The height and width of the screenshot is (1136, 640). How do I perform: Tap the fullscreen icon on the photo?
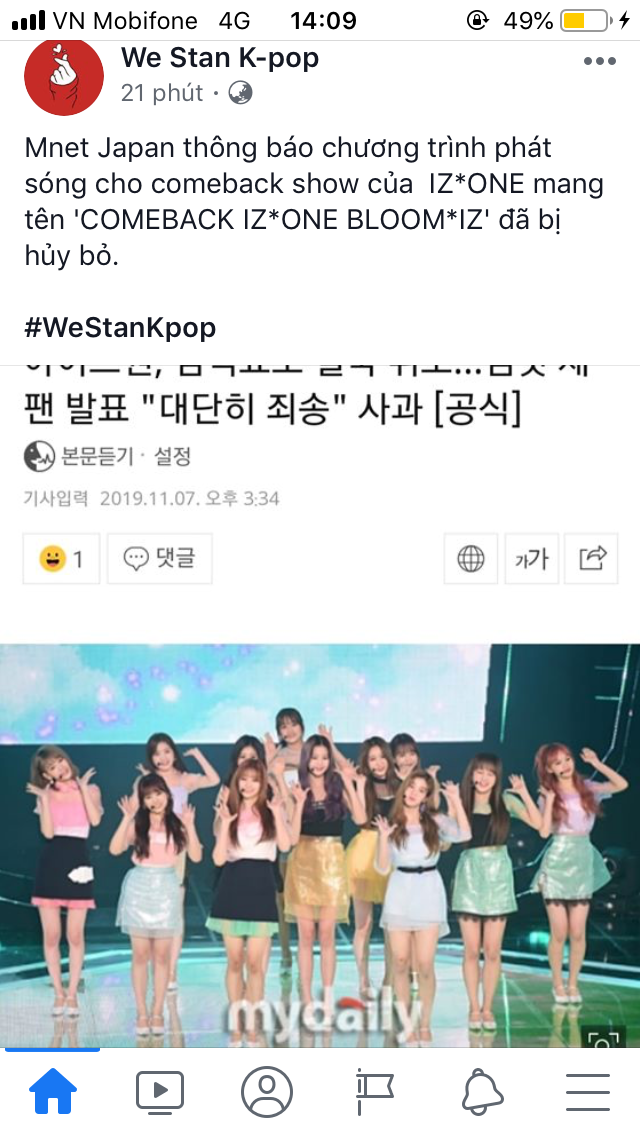point(603,1037)
